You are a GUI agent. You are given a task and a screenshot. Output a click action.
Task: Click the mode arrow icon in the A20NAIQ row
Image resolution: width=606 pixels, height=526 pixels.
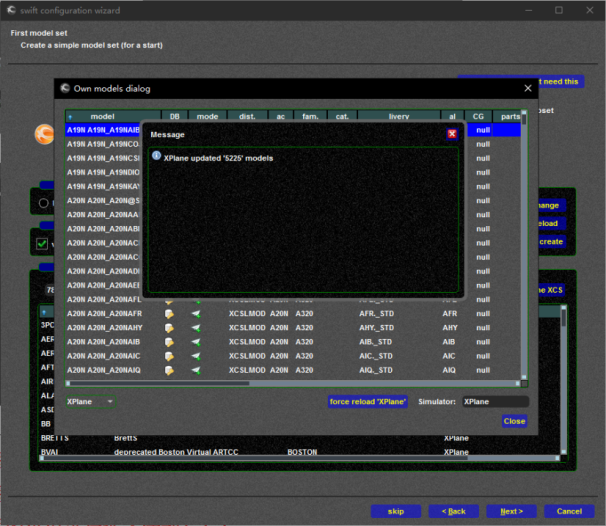(197, 368)
